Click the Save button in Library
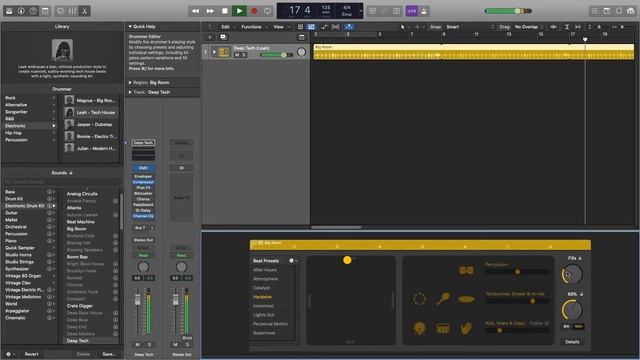This screenshot has width=640, height=360. pos(109,354)
